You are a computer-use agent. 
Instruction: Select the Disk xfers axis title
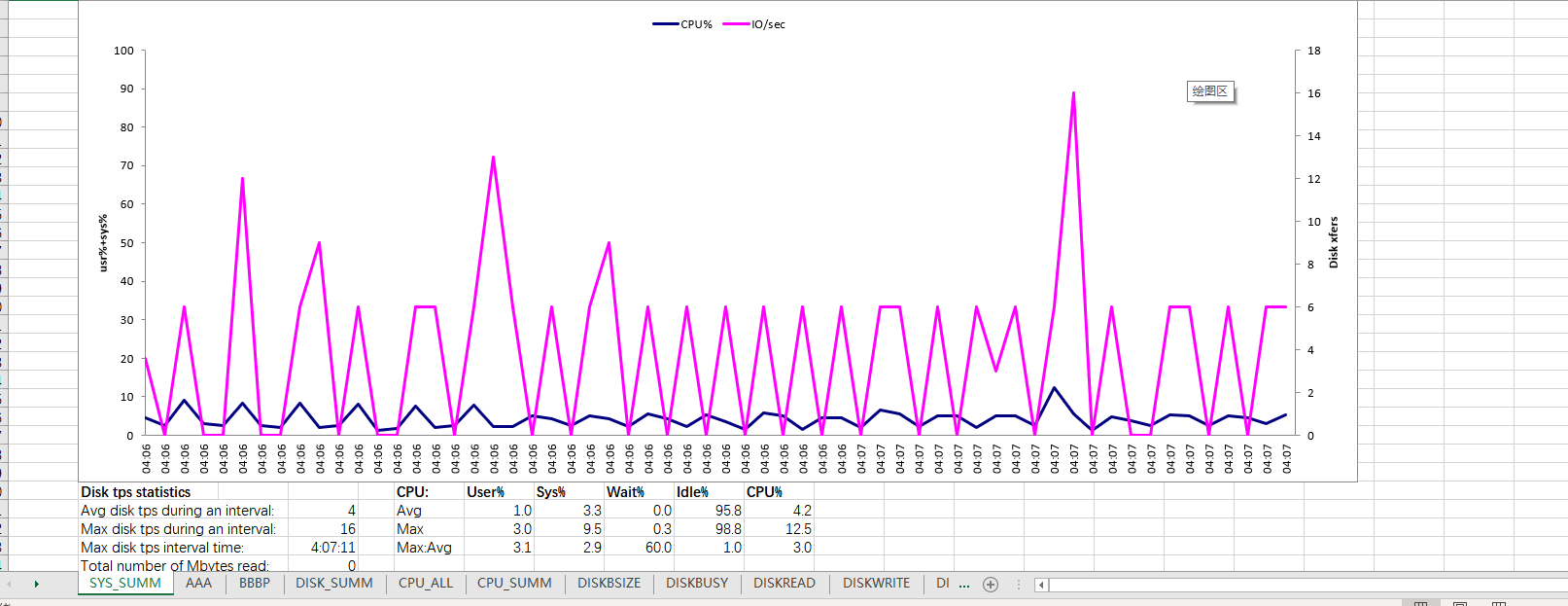pyautogui.click(x=1334, y=242)
